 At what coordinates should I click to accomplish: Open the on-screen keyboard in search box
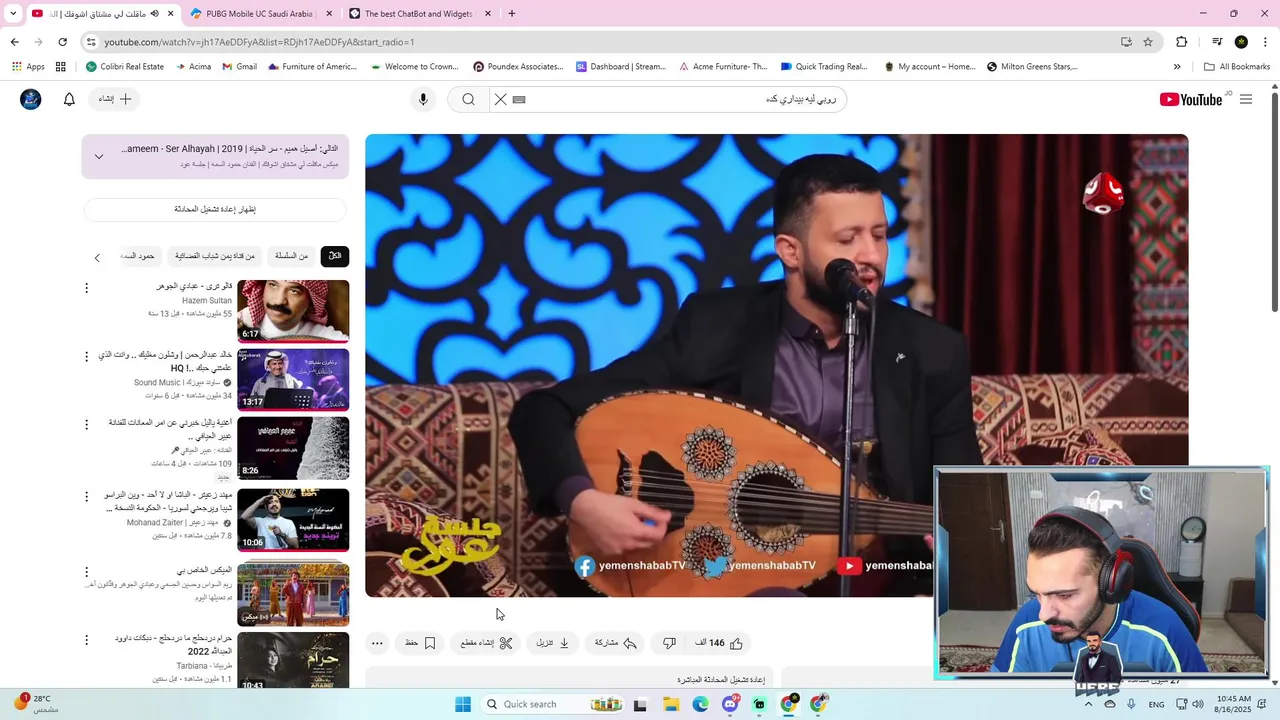tap(519, 99)
